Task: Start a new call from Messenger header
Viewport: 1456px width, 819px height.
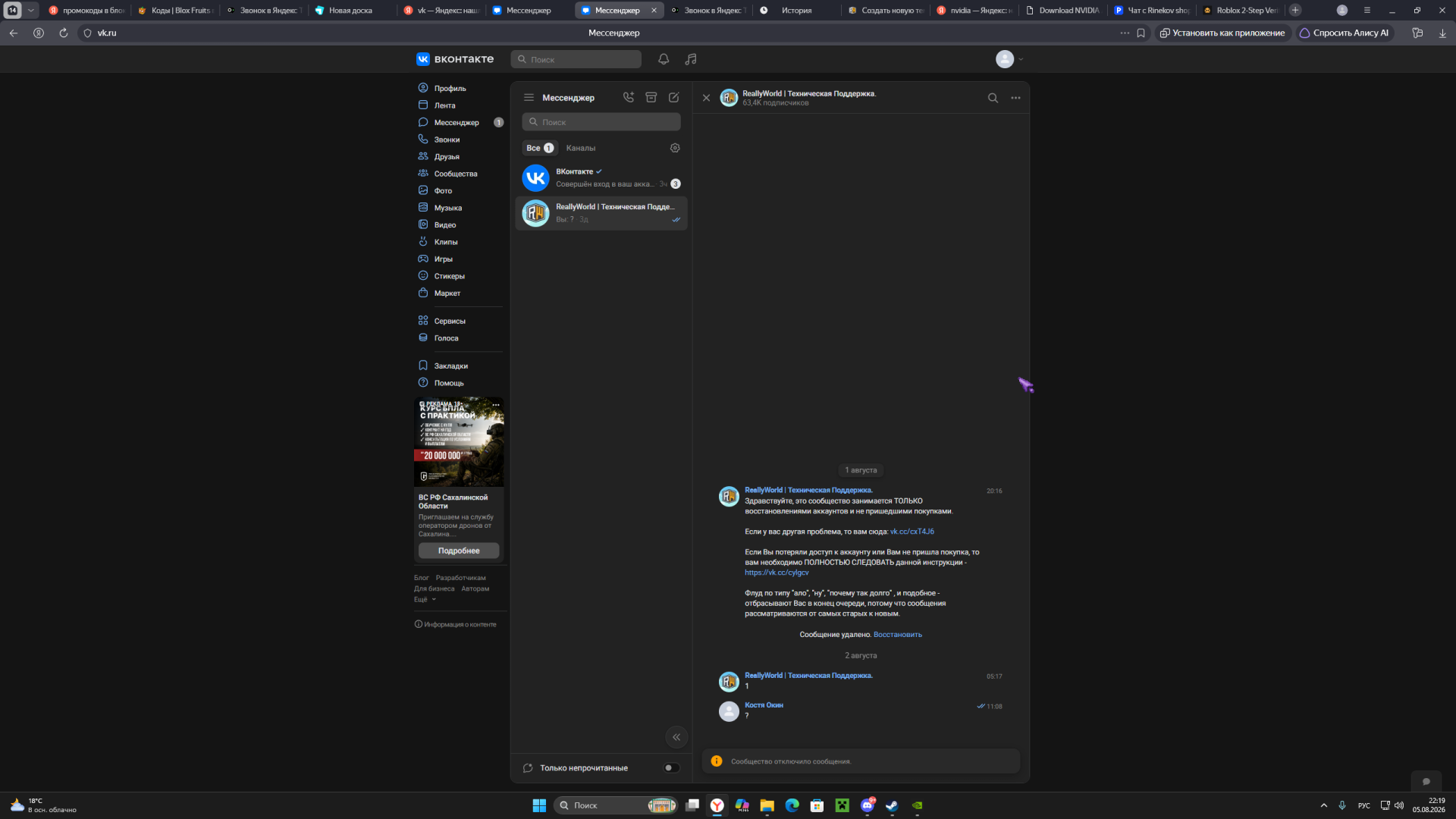Action: [x=629, y=98]
